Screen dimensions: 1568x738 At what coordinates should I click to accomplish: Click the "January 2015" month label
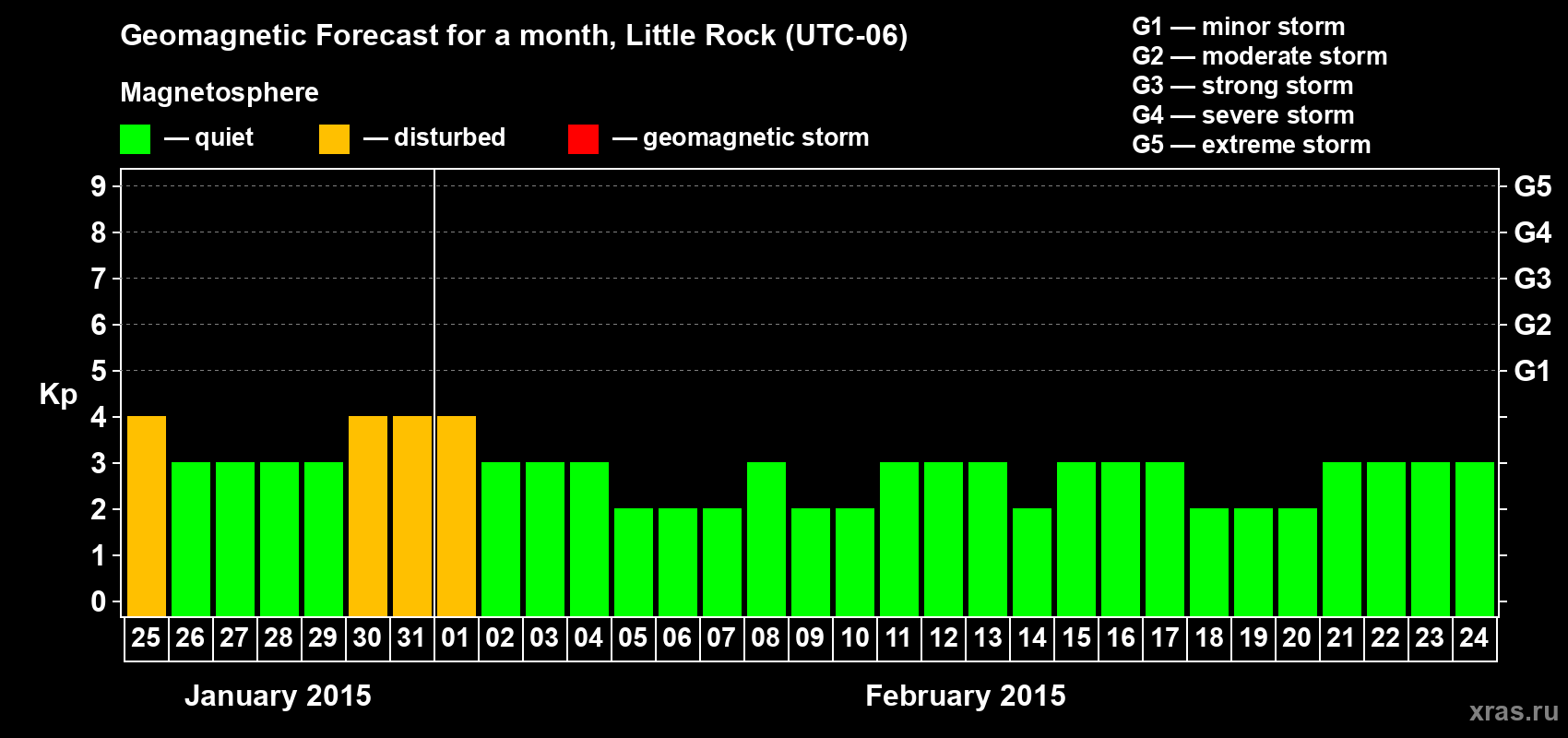click(x=278, y=696)
